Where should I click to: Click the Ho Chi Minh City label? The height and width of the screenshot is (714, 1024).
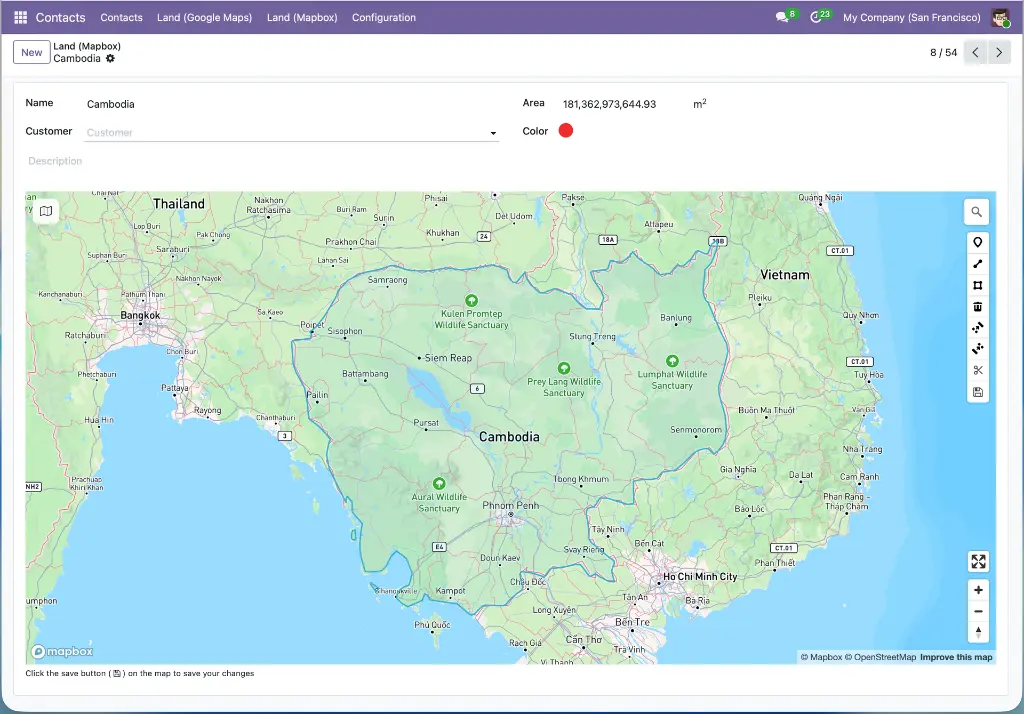pyautogui.click(x=700, y=576)
